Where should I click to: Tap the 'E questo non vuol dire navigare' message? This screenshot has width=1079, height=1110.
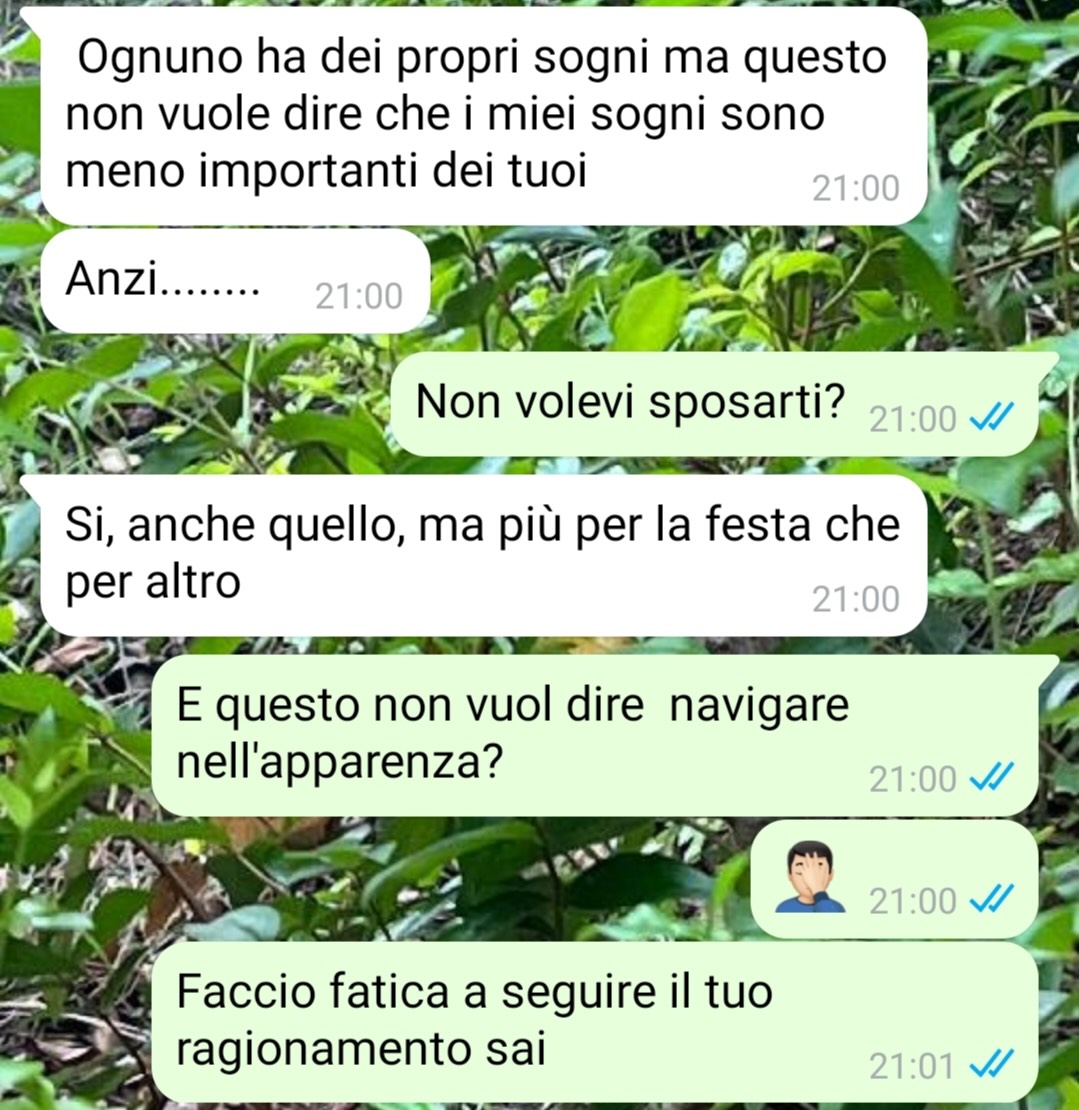click(x=595, y=736)
